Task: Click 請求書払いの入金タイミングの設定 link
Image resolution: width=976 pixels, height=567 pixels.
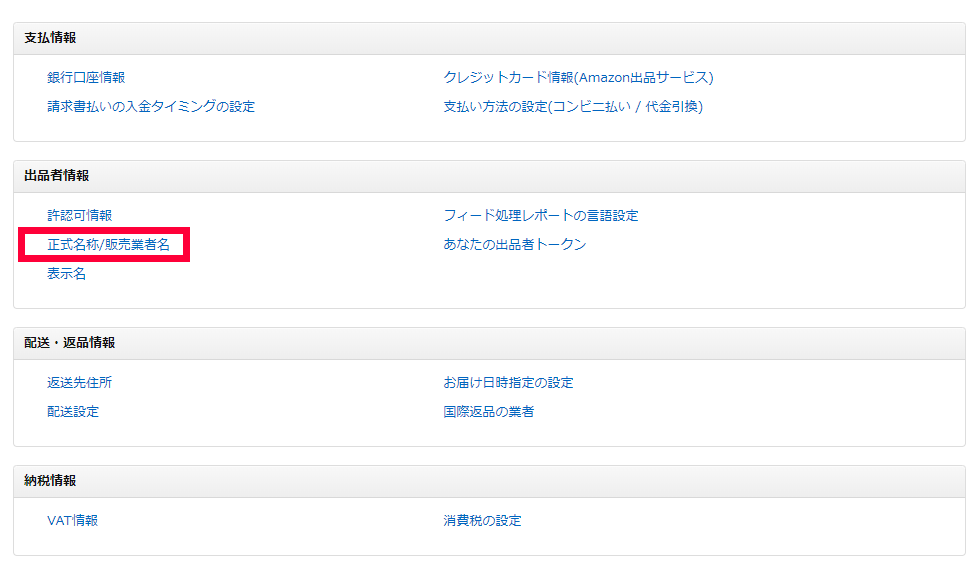Action: pos(151,106)
